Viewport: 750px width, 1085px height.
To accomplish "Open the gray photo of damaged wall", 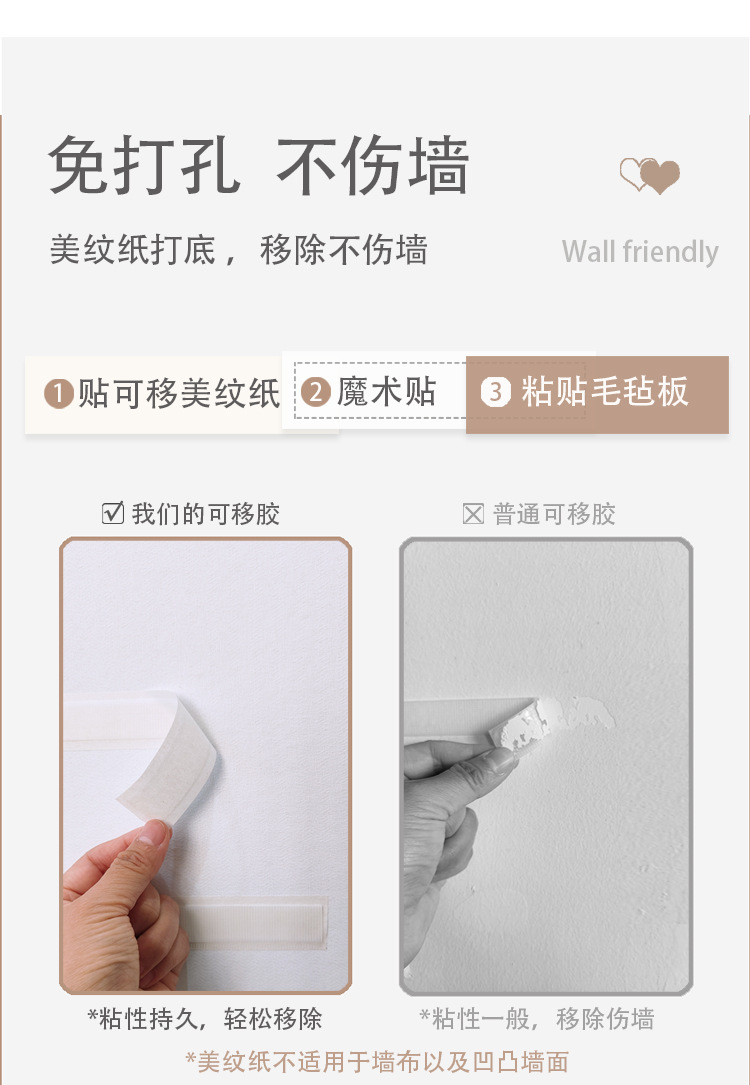I will [x=546, y=766].
